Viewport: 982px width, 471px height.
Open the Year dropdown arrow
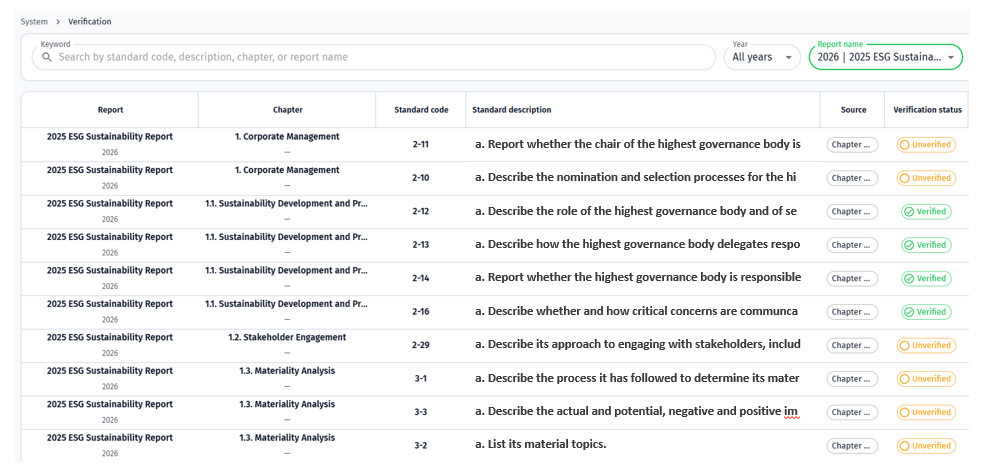[789, 58]
